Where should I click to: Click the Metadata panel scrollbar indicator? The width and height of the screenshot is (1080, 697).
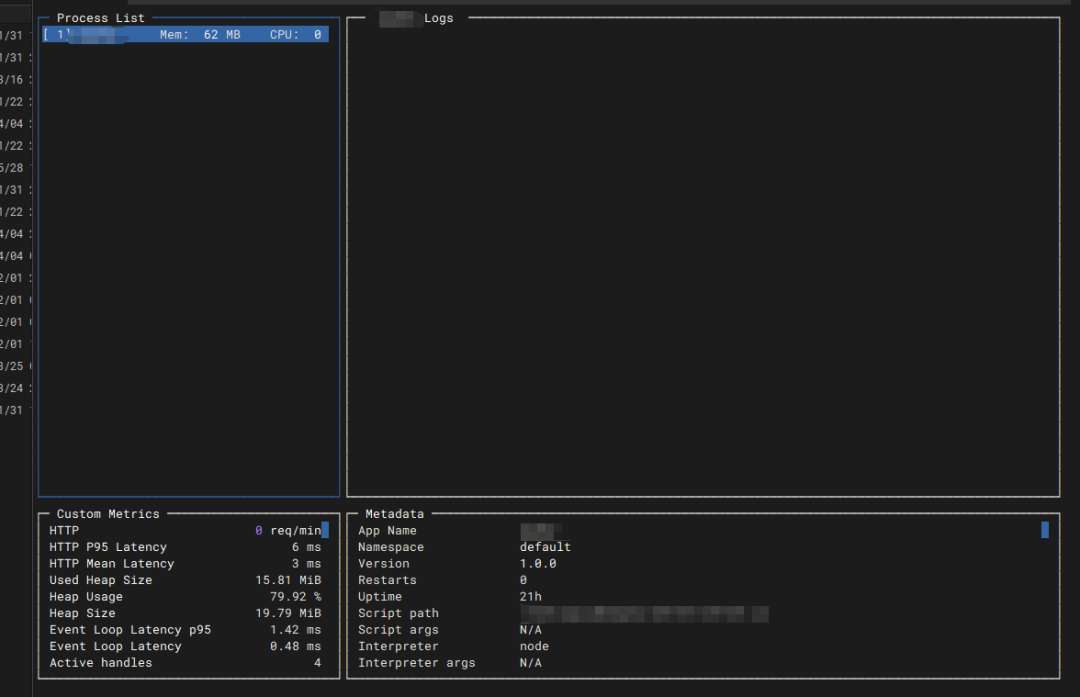(1045, 530)
